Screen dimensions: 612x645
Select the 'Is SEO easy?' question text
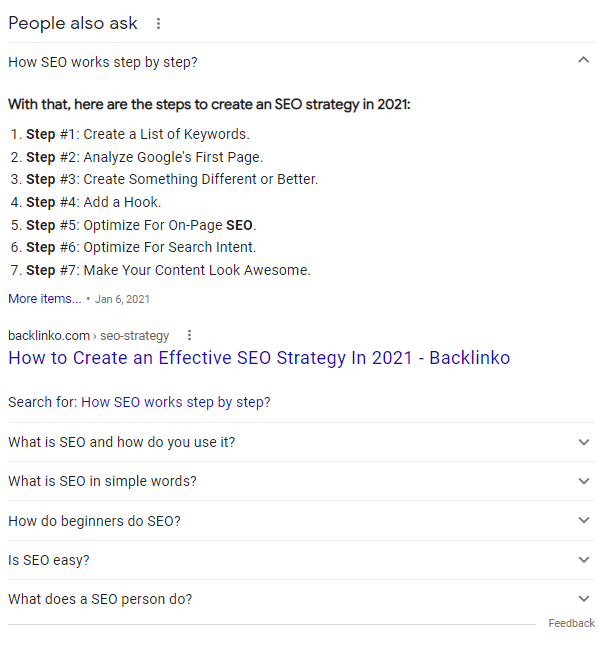[x=48, y=560]
